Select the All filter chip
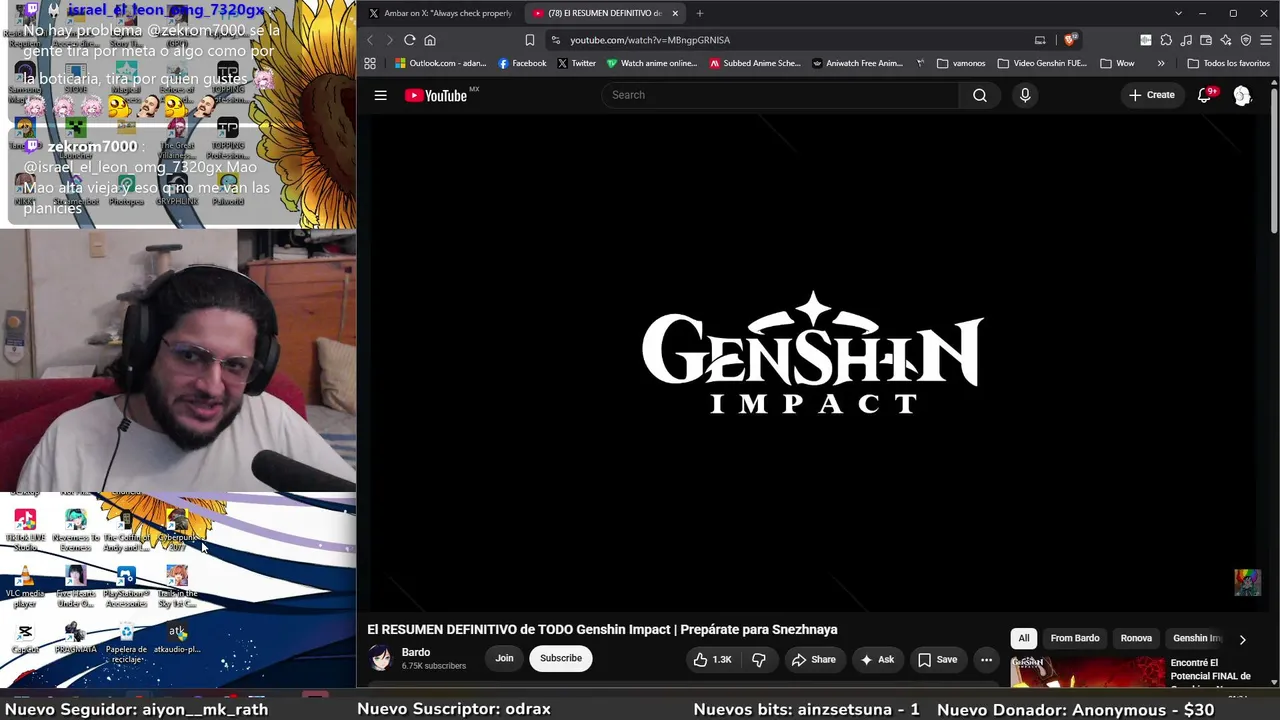Screen dimensions: 1280x720 [x=1024, y=638]
